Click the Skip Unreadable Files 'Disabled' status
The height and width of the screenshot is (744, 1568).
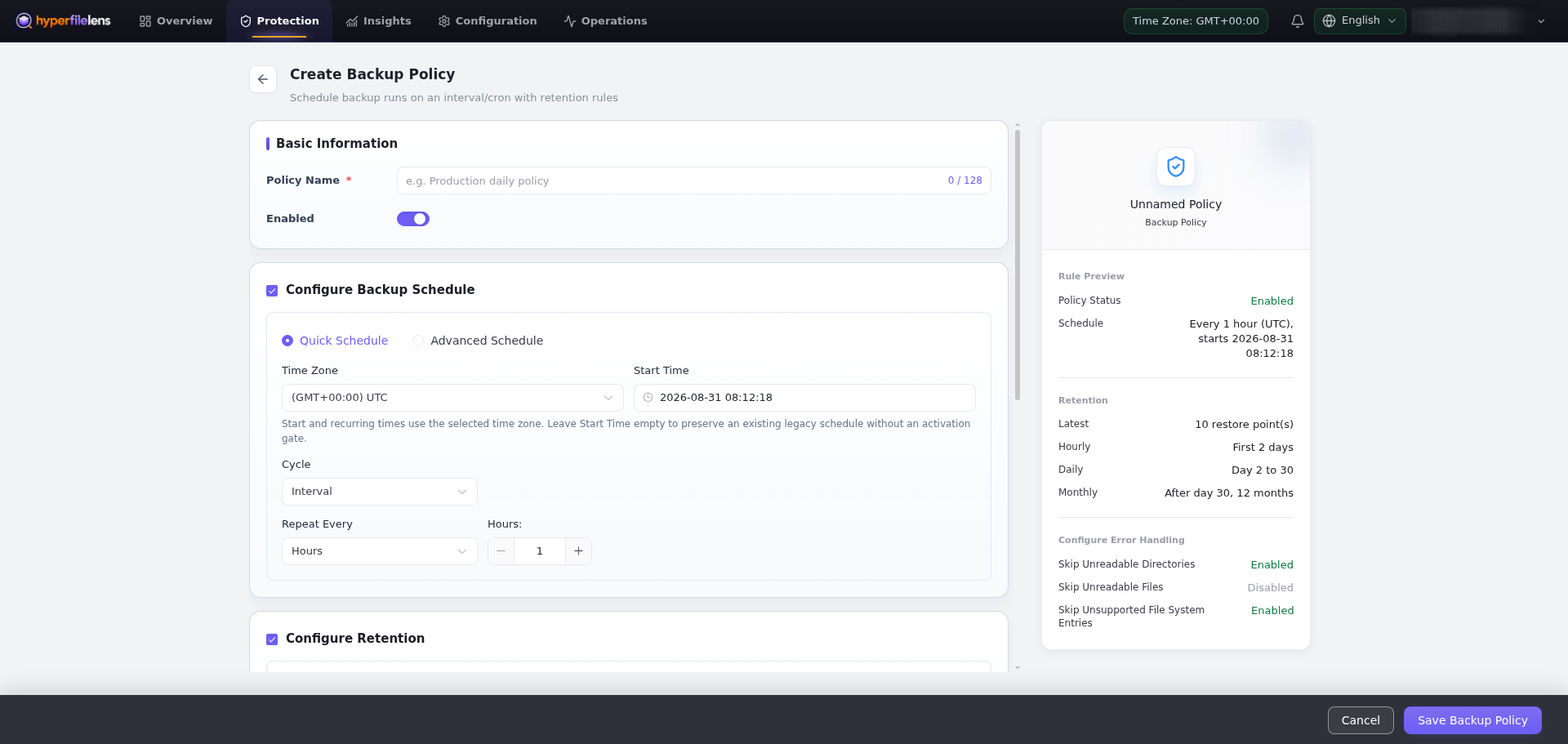(x=1270, y=588)
